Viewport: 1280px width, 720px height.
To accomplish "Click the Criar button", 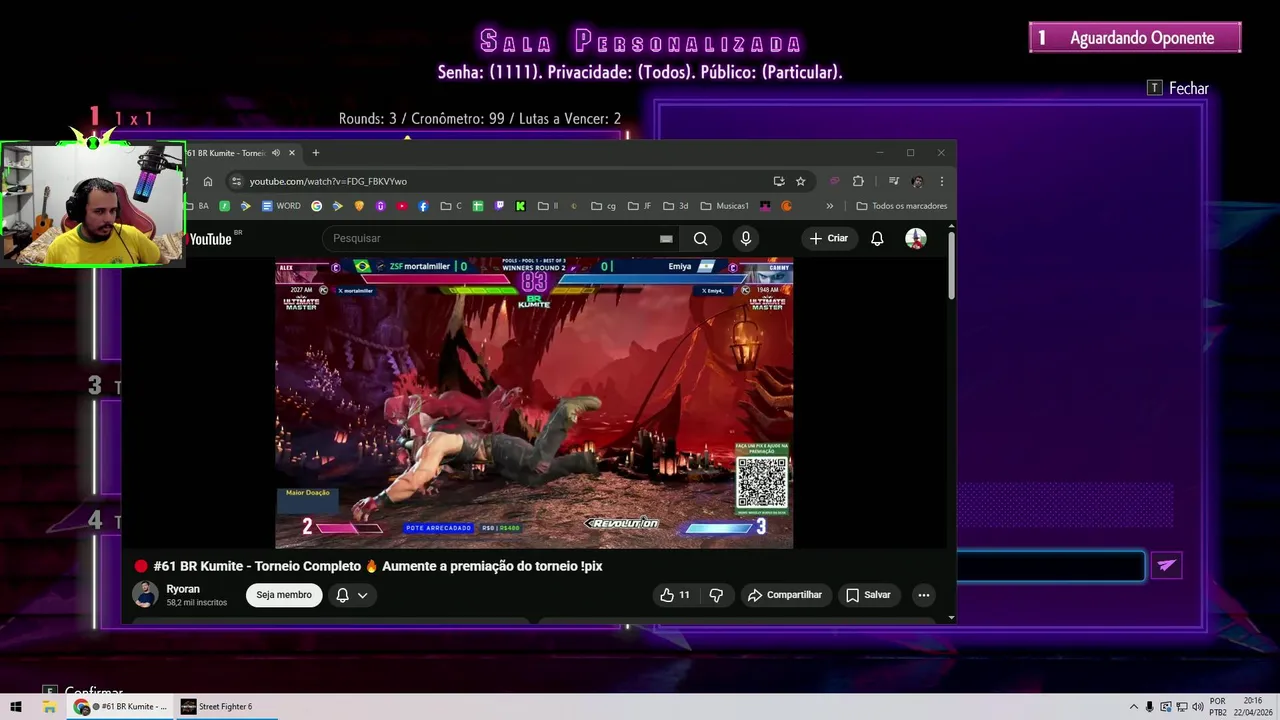I will 829,238.
